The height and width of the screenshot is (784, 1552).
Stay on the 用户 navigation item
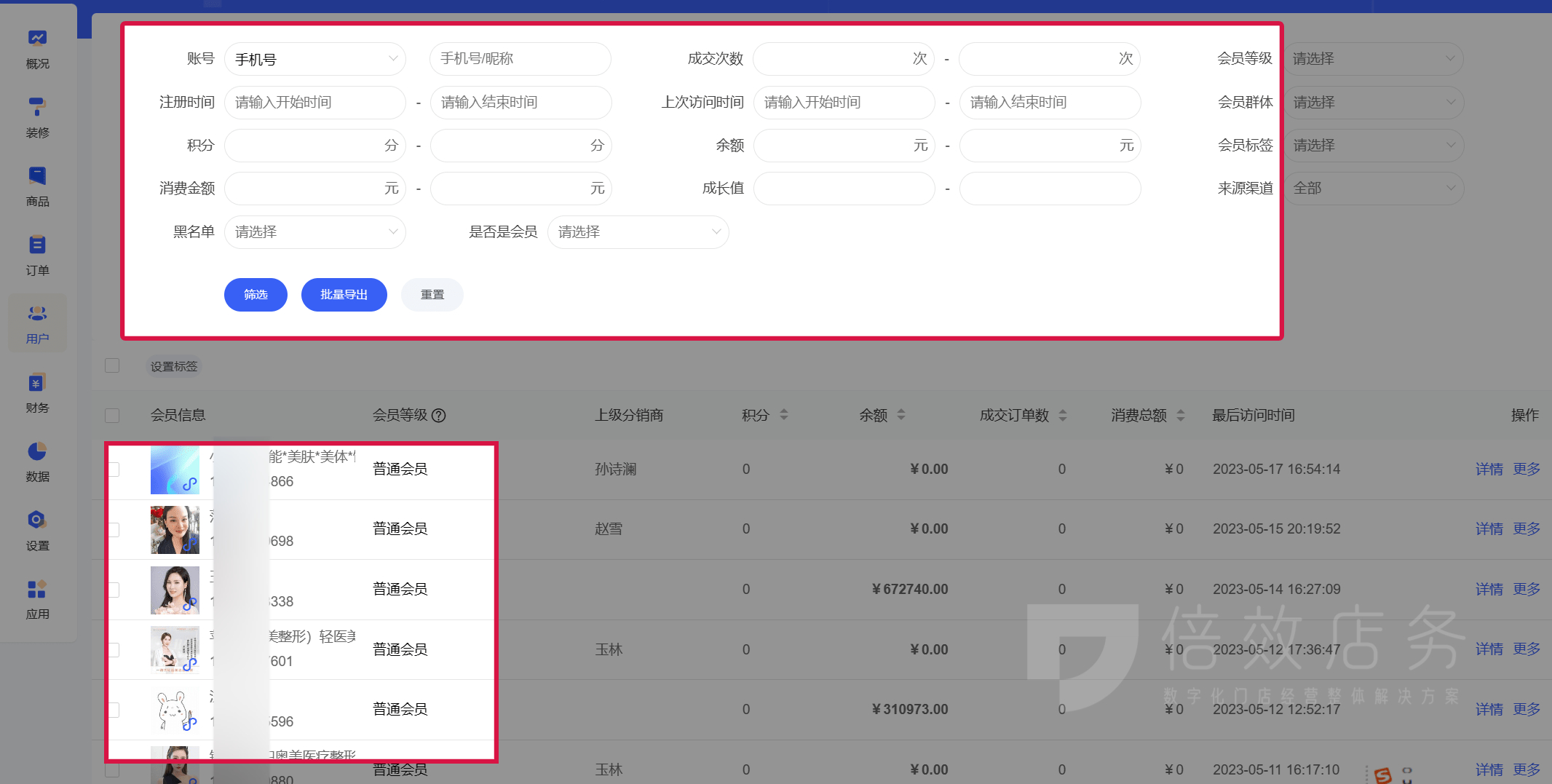click(37, 322)
